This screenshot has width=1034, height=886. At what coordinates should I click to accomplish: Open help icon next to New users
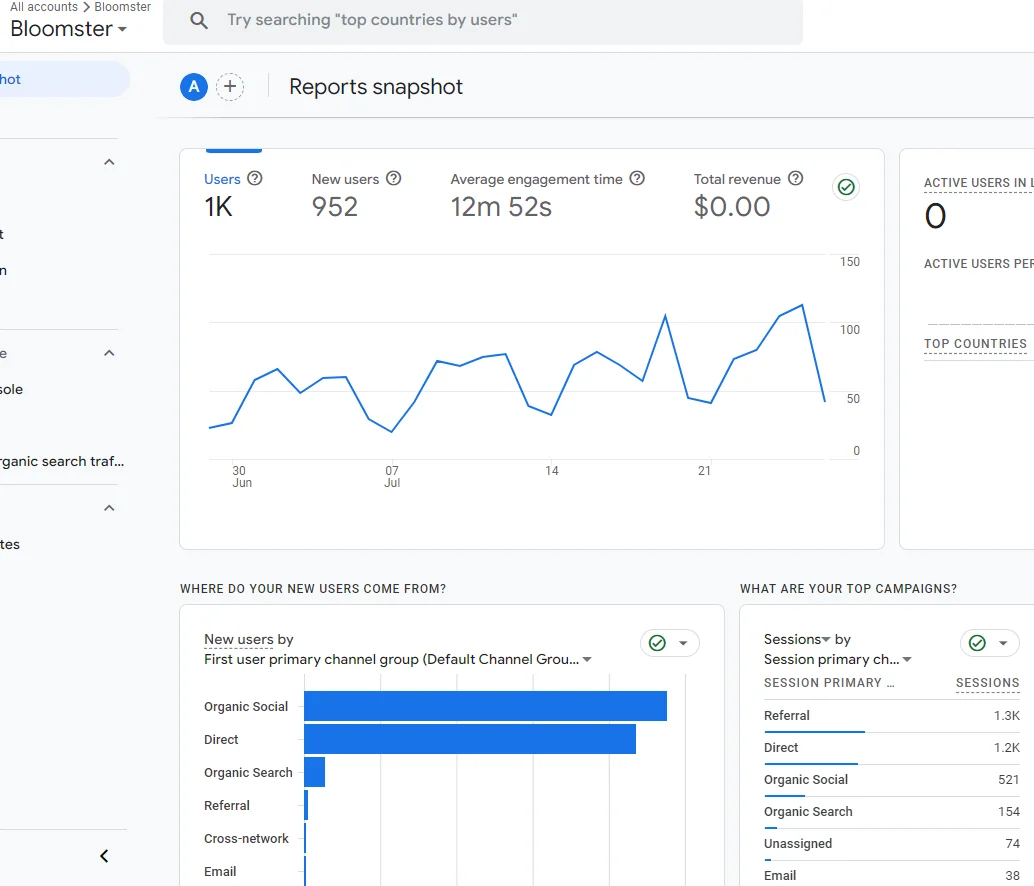(x=394, y=179)
